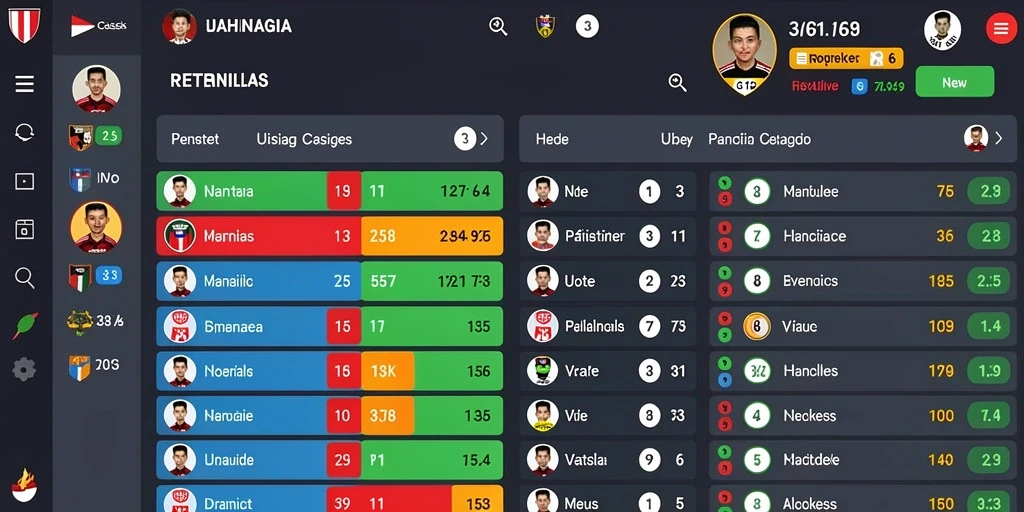The width and height of the screenshot is (1024, 512).
Task: Click the search icon next to UAHINAGIA header
Action: click(x=498, y=26)
